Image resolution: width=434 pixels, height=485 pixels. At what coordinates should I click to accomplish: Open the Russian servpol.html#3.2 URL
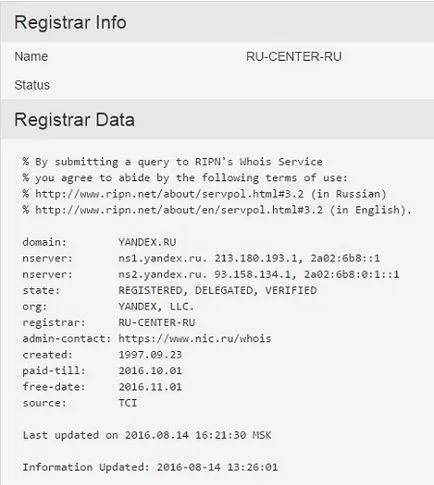pos(170,194)
